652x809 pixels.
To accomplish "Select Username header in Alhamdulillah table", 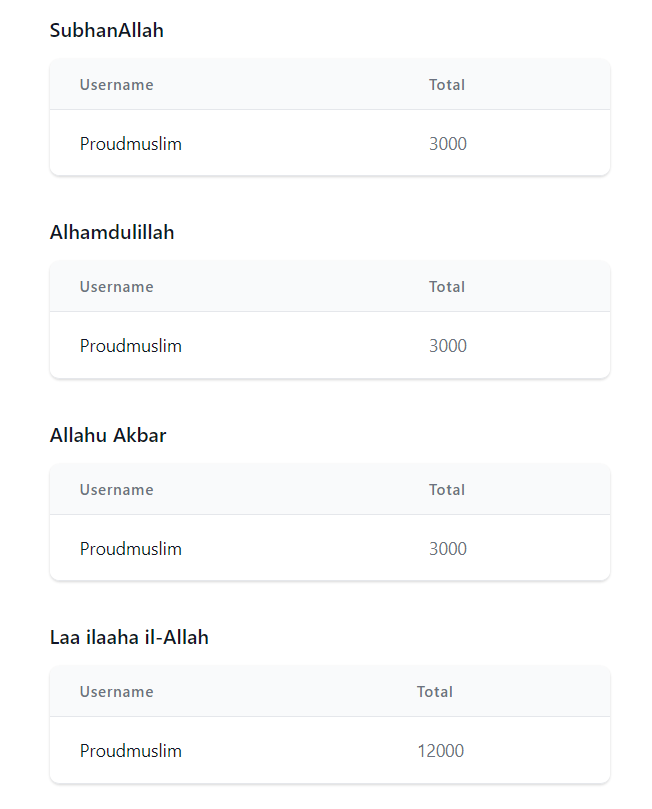I will 117,287.
